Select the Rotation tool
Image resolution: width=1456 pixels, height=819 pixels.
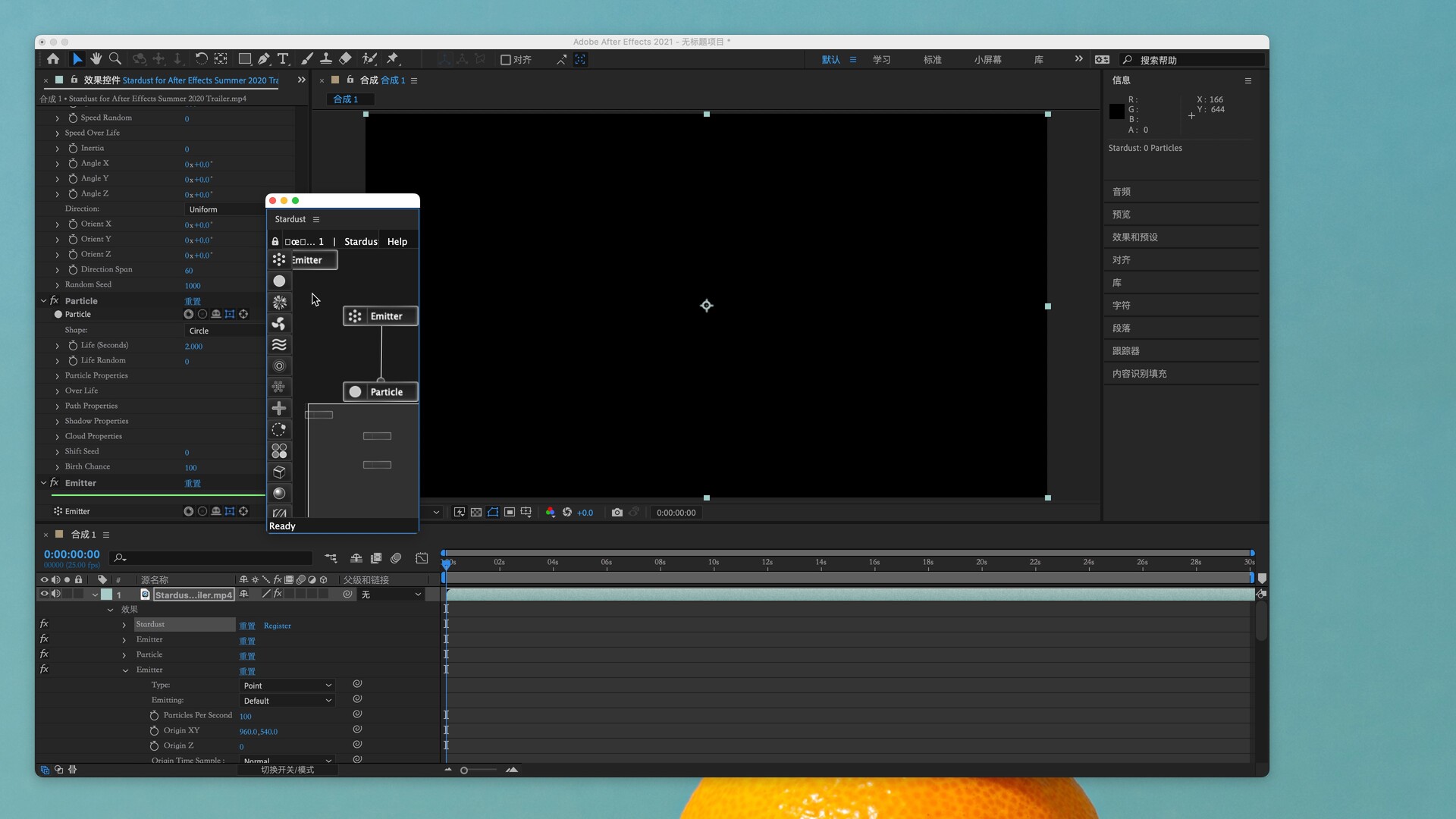point(201,59)
